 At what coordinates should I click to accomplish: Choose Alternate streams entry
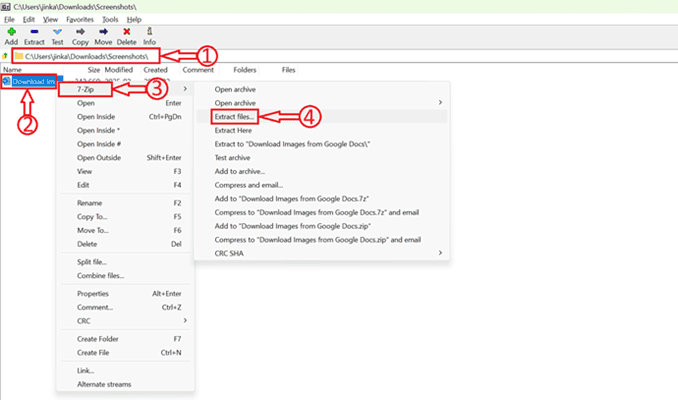(x=125, y=384)
